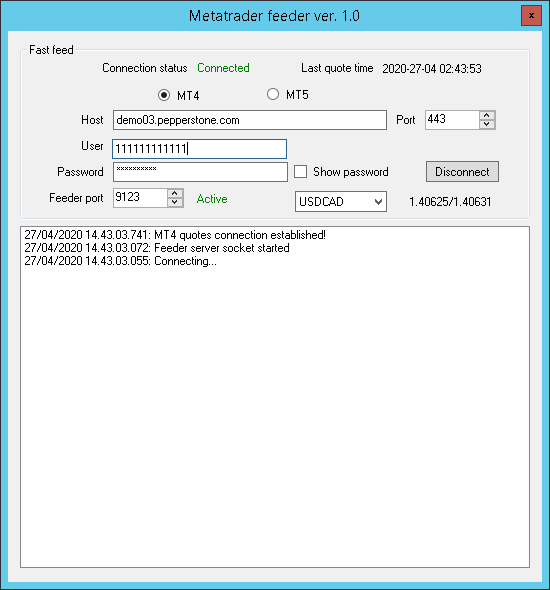Click the green Active status label
Viewport: 550px width, 590px height.
tap(212, 199)
